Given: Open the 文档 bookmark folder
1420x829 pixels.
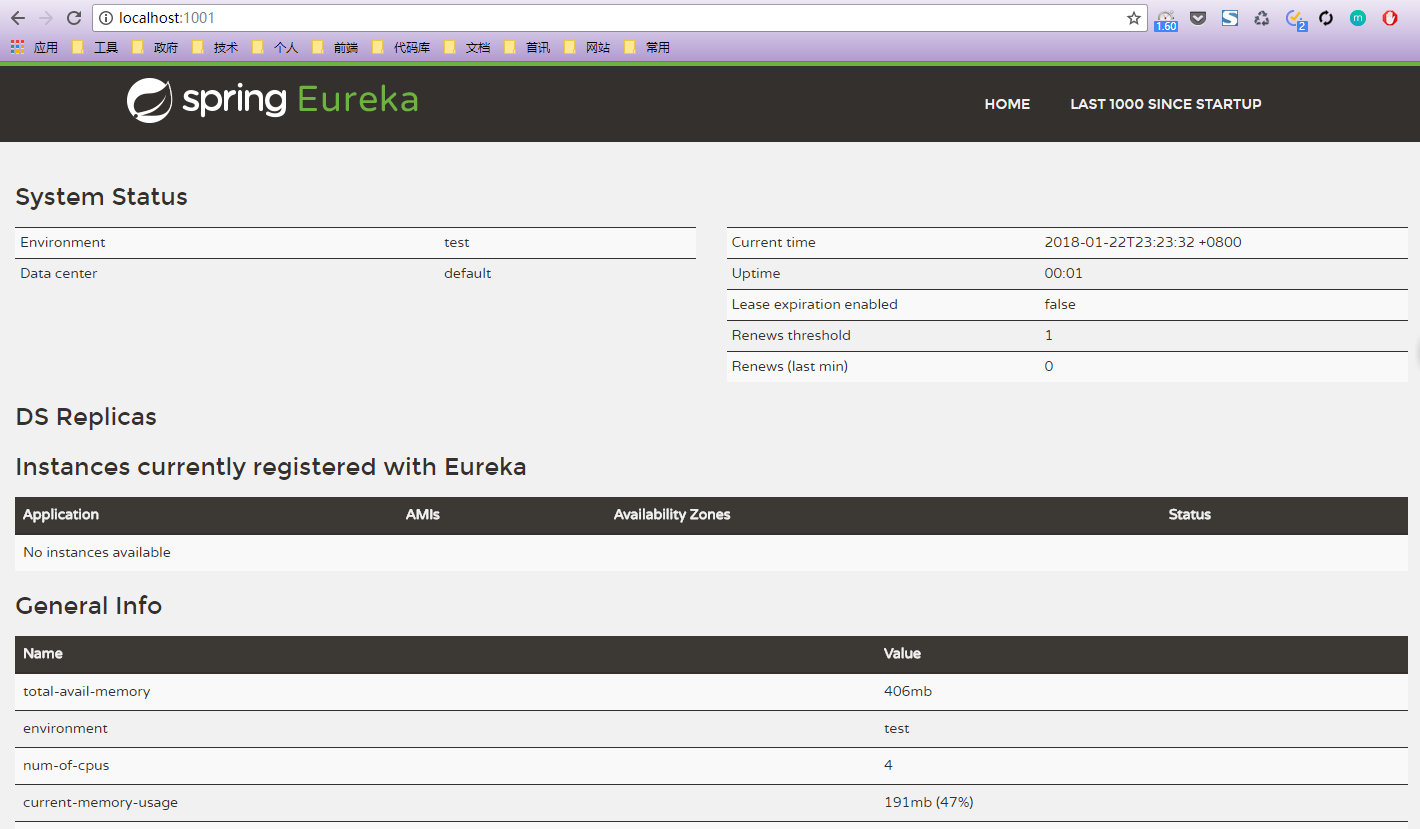Looking at the screenshot, I should tap(467, 47).
